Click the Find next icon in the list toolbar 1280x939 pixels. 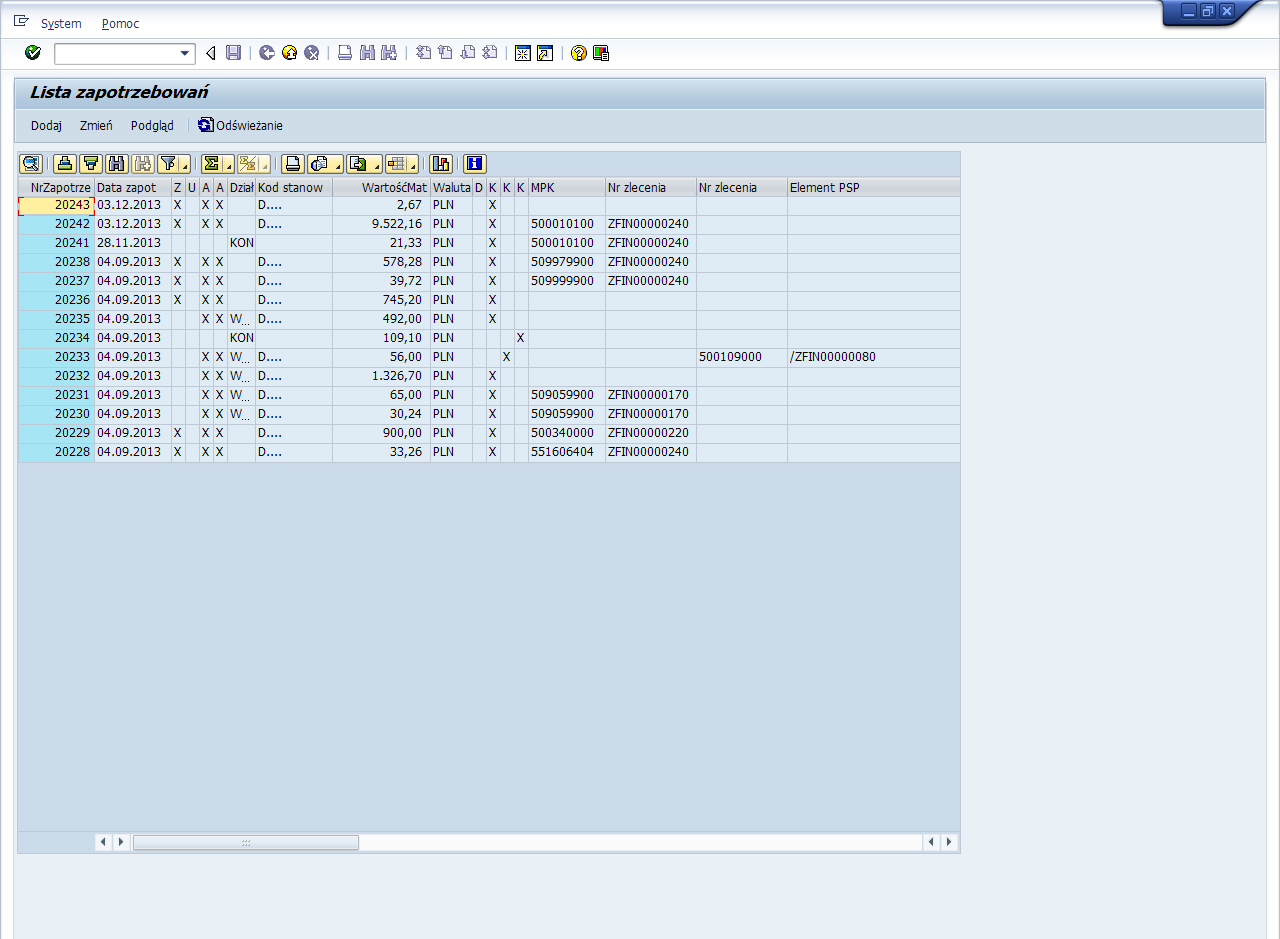[x=143, y=164]
